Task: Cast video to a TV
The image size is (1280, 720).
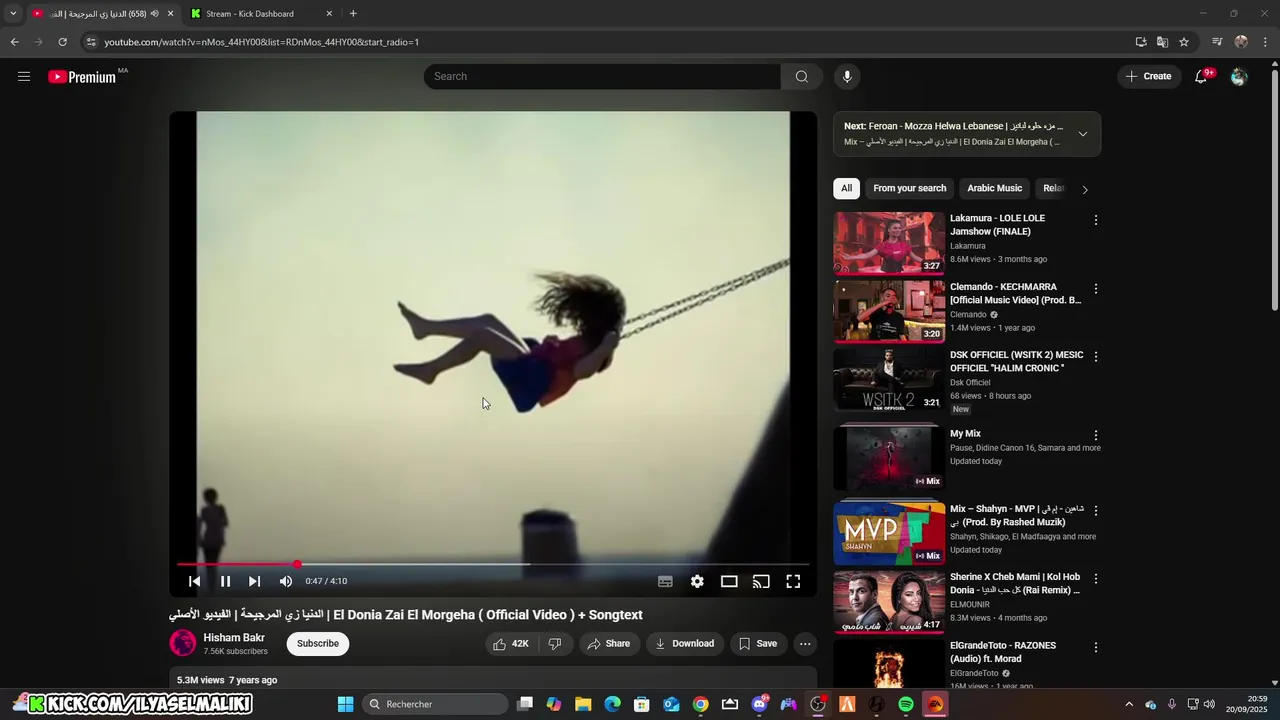Action: pyautogui.click(x=761, y=581)
